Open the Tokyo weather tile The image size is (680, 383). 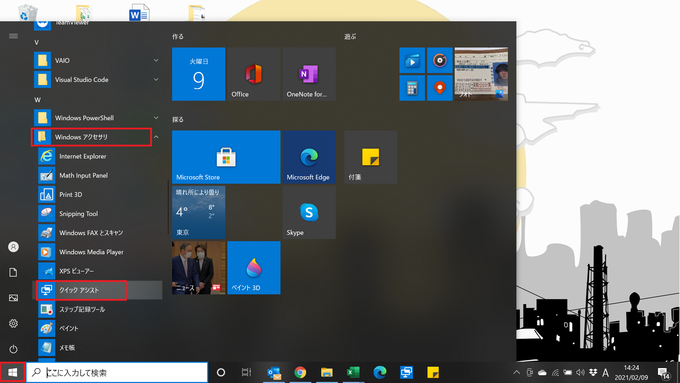coord(199,213)
